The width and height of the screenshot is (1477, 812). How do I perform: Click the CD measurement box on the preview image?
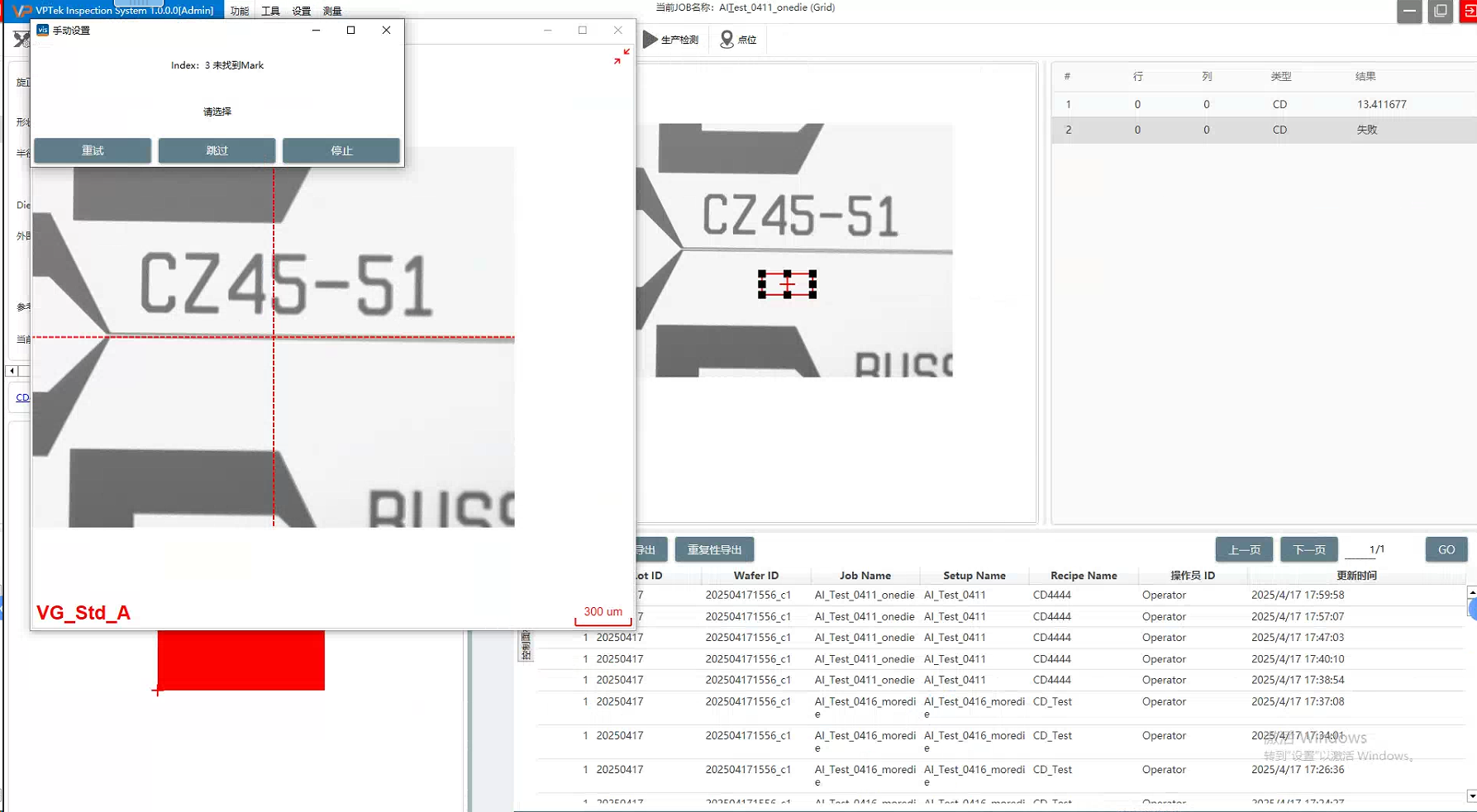pyautogui.click(x=787, y=284)
